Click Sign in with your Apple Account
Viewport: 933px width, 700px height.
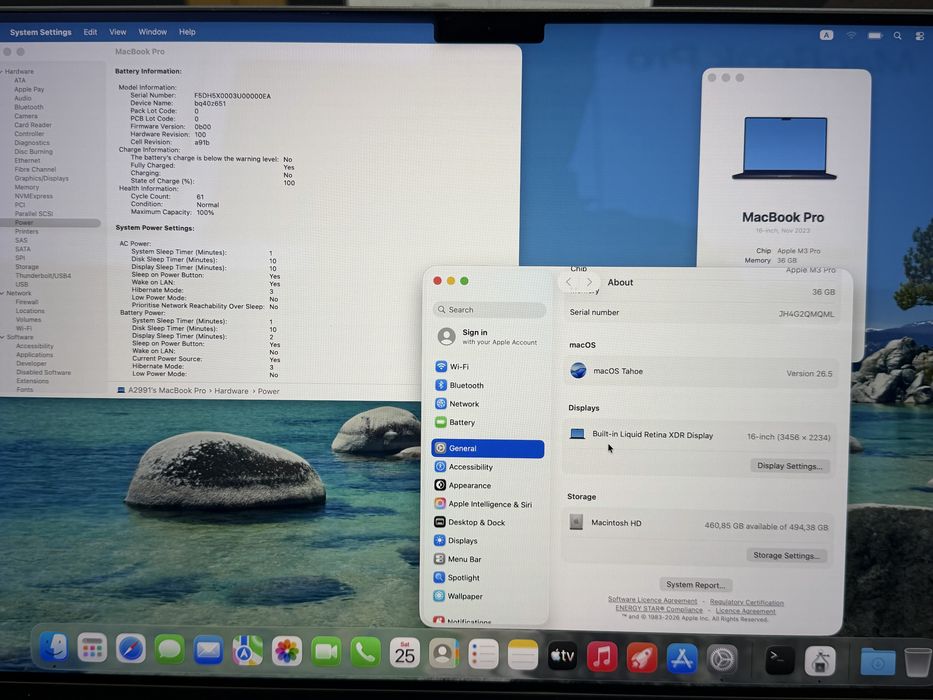(x=488, y=337)
